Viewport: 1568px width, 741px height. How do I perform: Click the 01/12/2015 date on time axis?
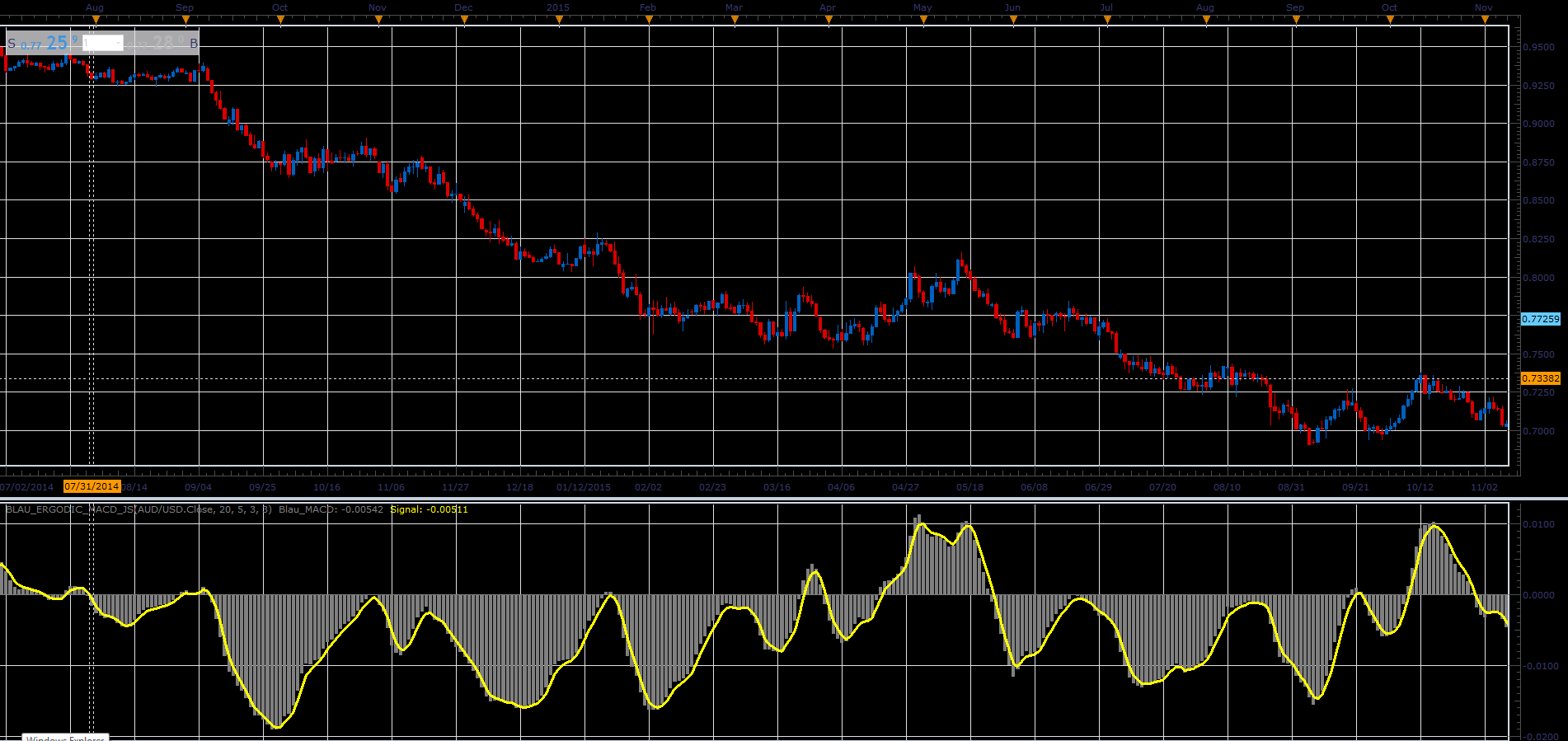[584, 487]
